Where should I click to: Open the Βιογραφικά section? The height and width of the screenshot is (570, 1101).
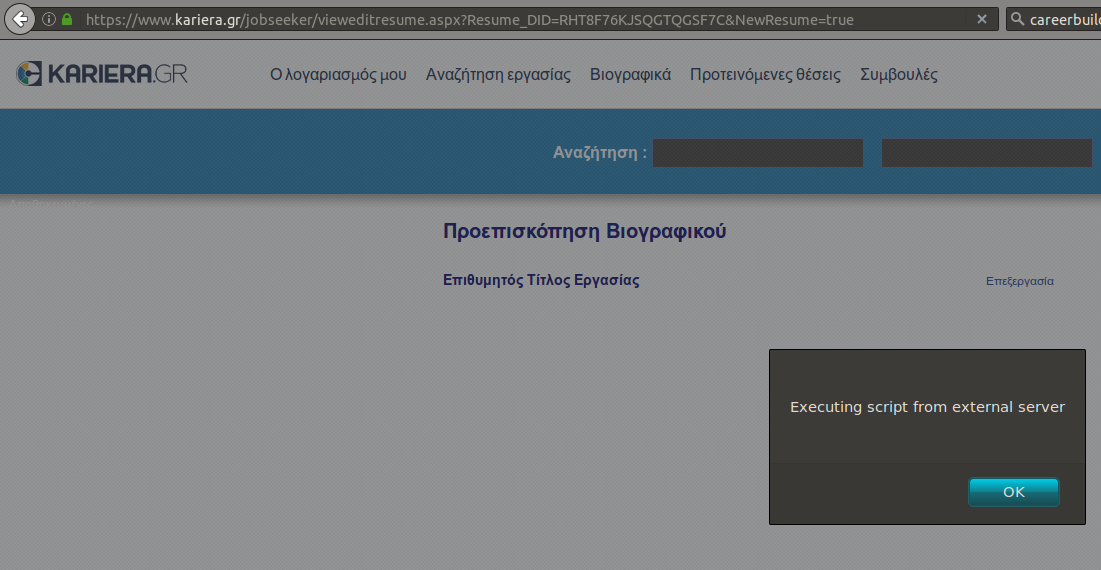click(630, 75)
